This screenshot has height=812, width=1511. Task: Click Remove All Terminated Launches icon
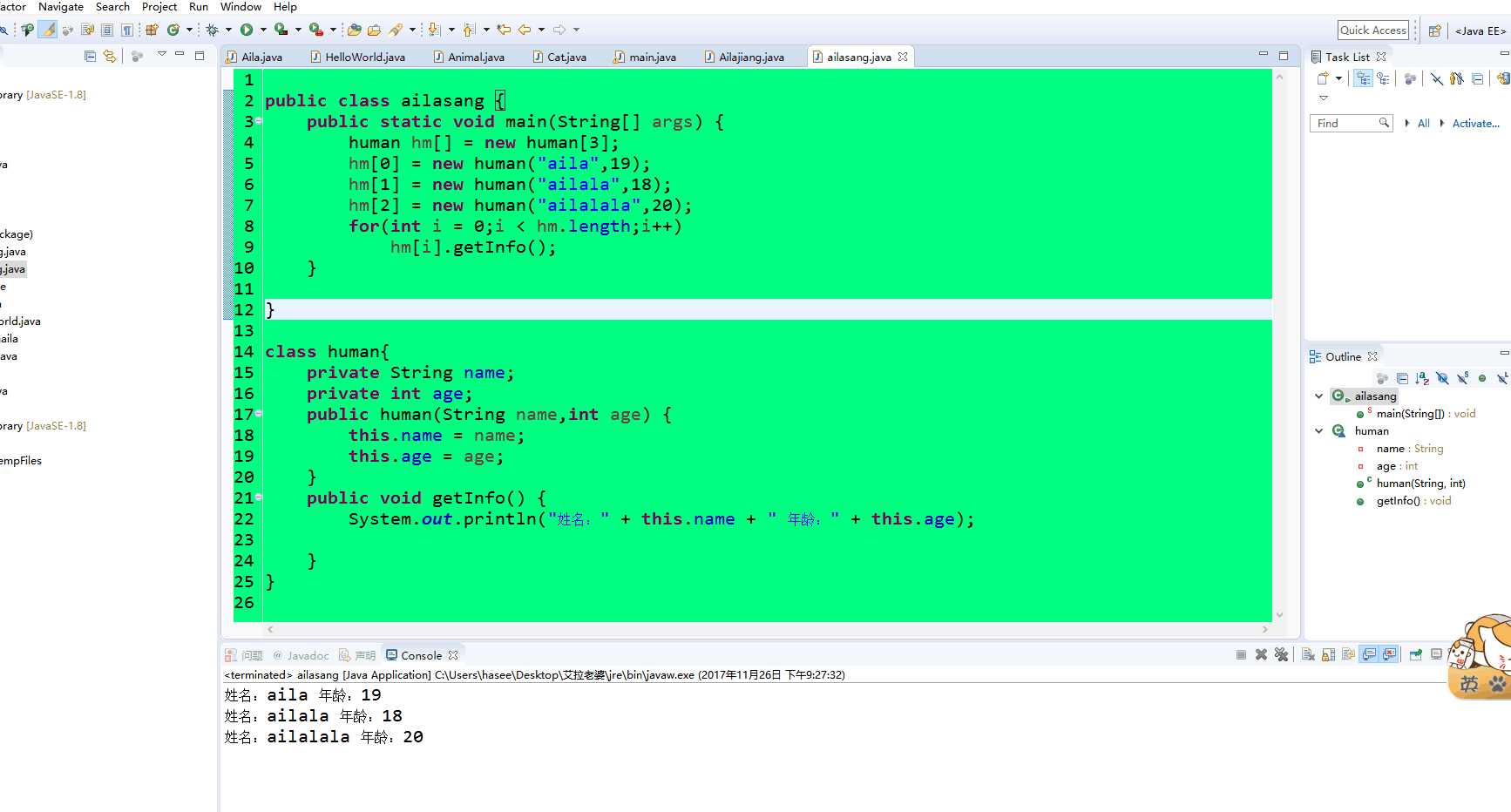(1281, 654)
